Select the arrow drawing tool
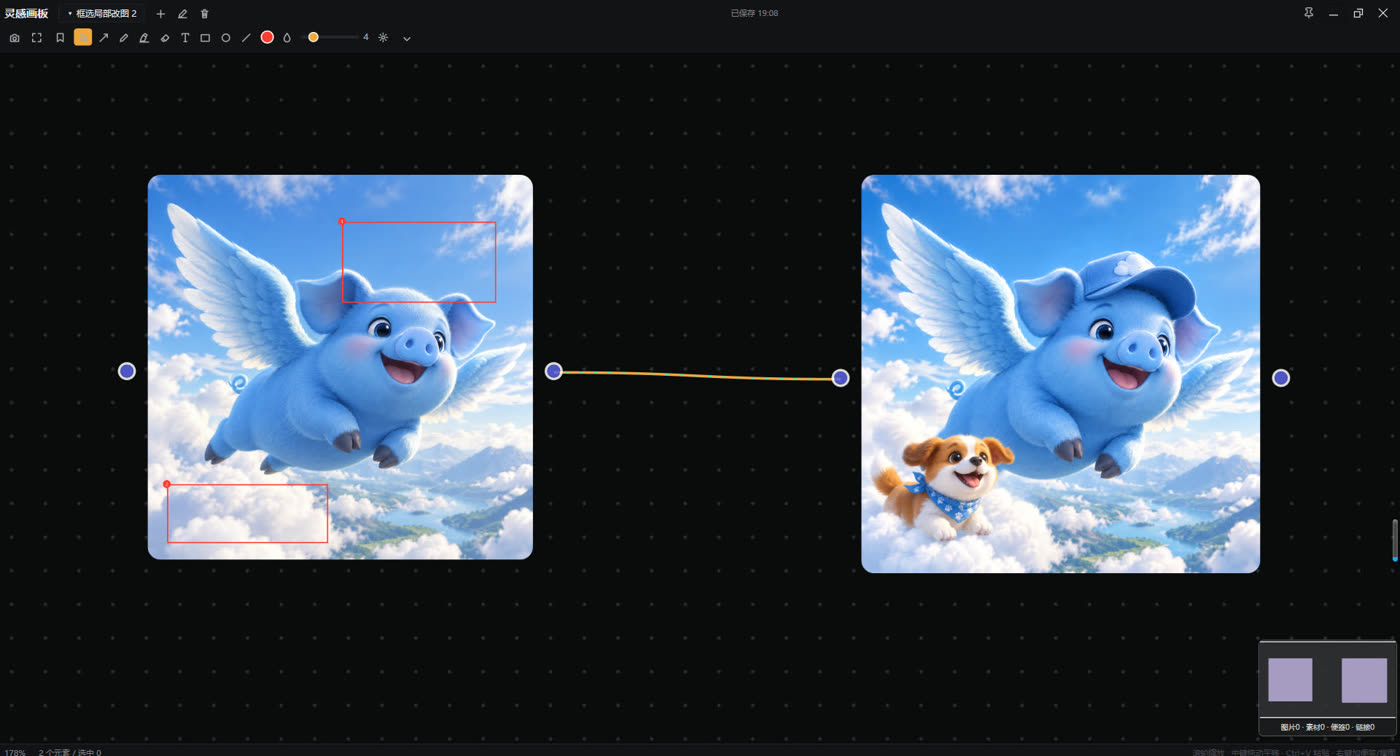 point(103,38)
